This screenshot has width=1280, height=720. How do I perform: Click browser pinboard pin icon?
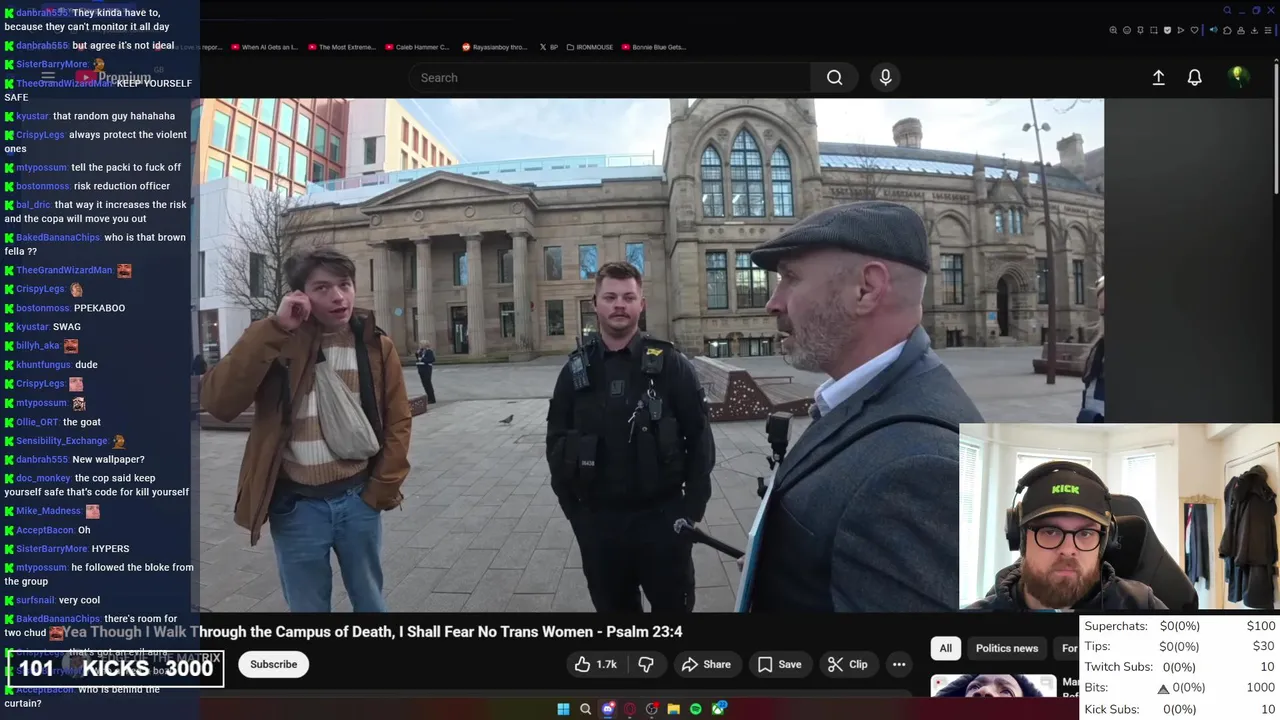point(1140,30)
